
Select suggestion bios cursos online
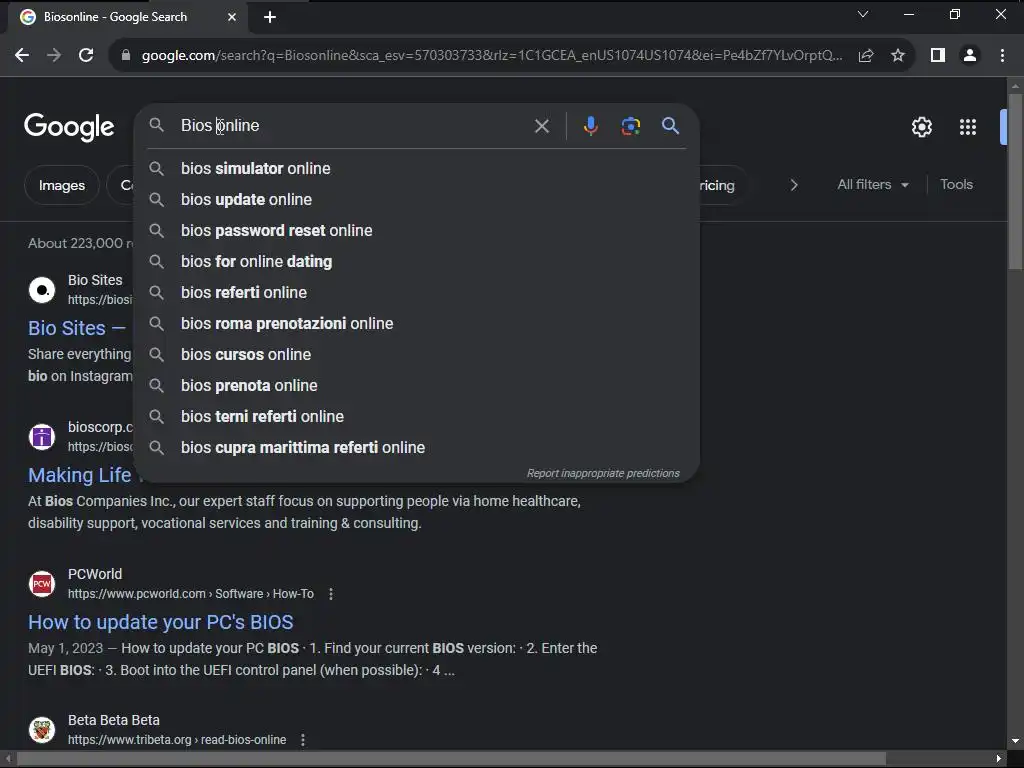(x=417, y=355)
